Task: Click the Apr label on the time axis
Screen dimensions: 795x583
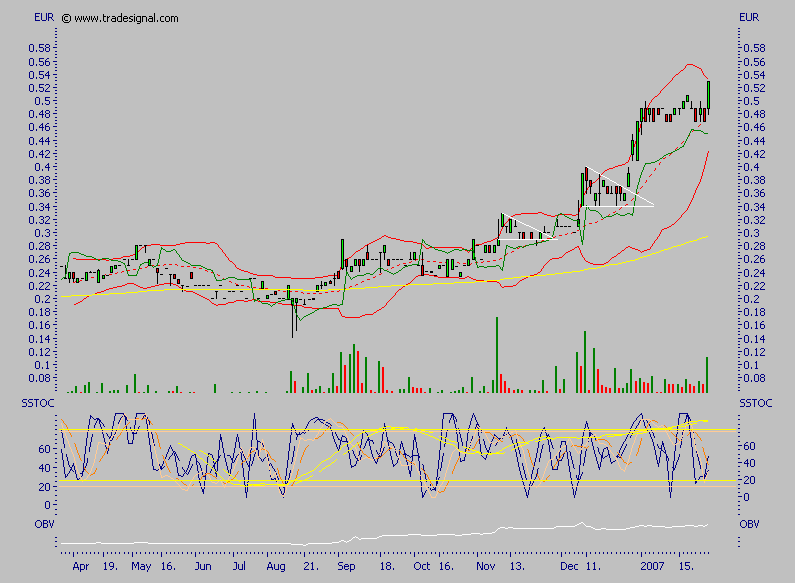Action: (x=78, y=565)
